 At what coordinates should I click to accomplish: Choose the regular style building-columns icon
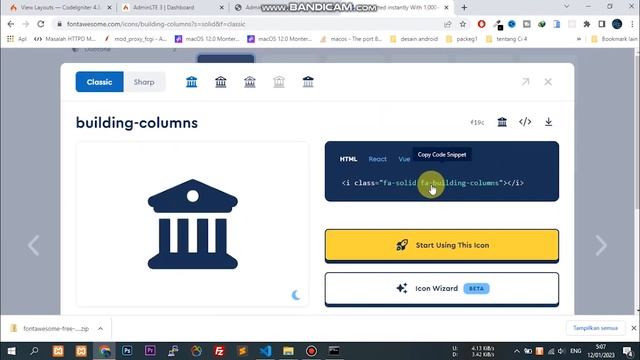pyautogui.click(x=221, y=82)
